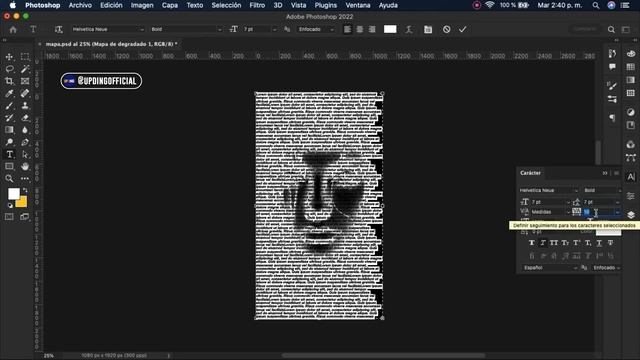Toggle Faux Italic in Character panel
The height and width of the screenshot is (360, 640).
point(543,243)
